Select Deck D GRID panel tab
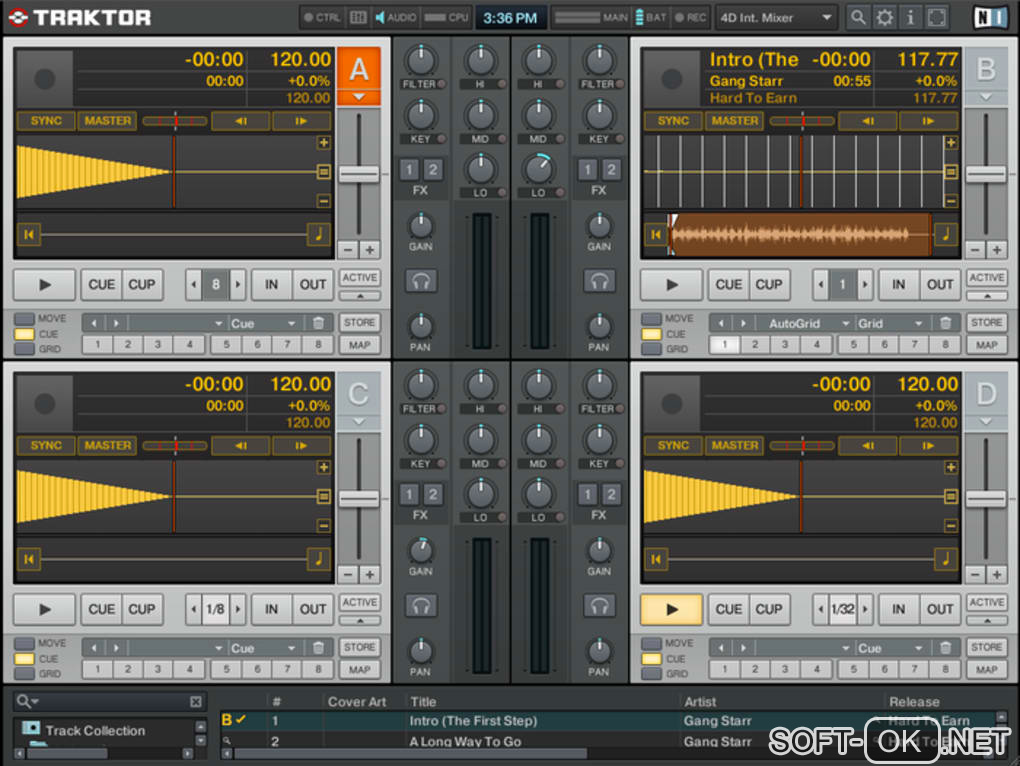Screen dimensions: 1020x766 click(652, 674)
